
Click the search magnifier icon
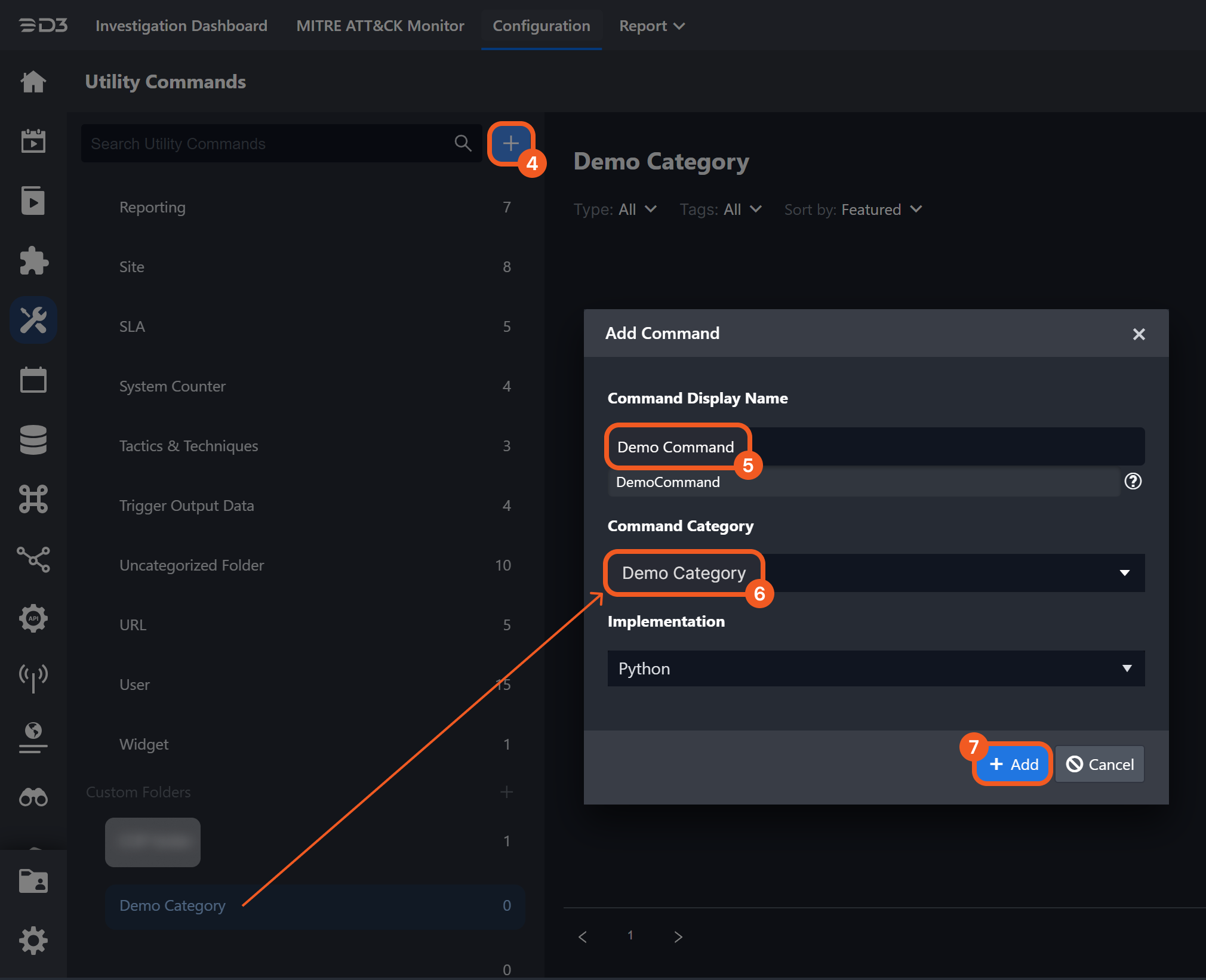point(463,143)
